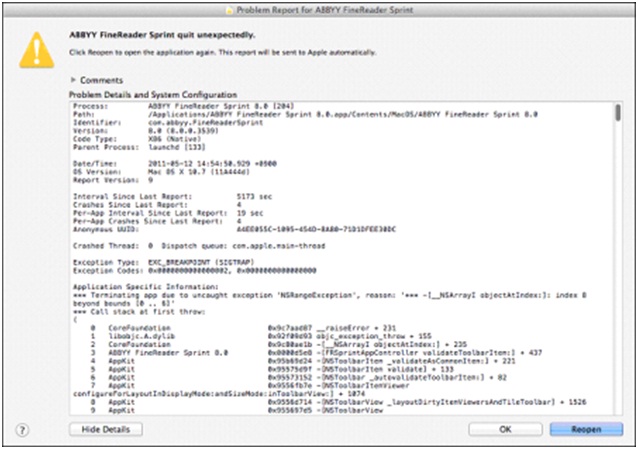638x449 pixels.
Task: Click the 'Crashed Thread:' line
Action: 199,246
